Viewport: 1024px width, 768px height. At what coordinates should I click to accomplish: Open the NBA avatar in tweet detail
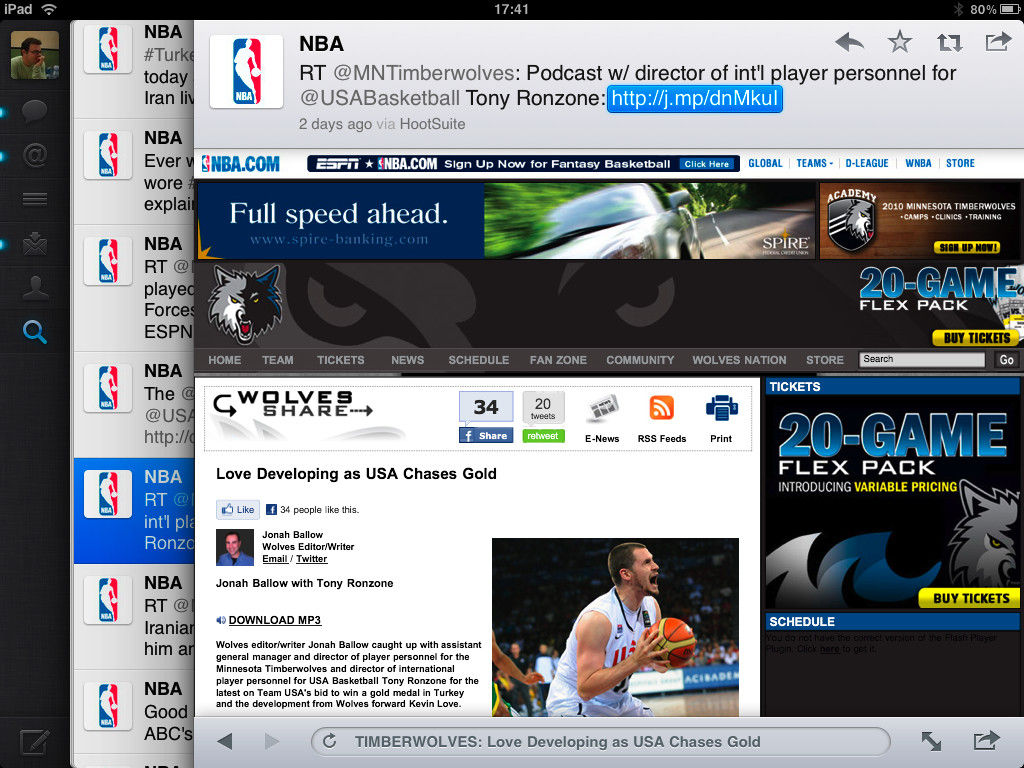[246, 71]
